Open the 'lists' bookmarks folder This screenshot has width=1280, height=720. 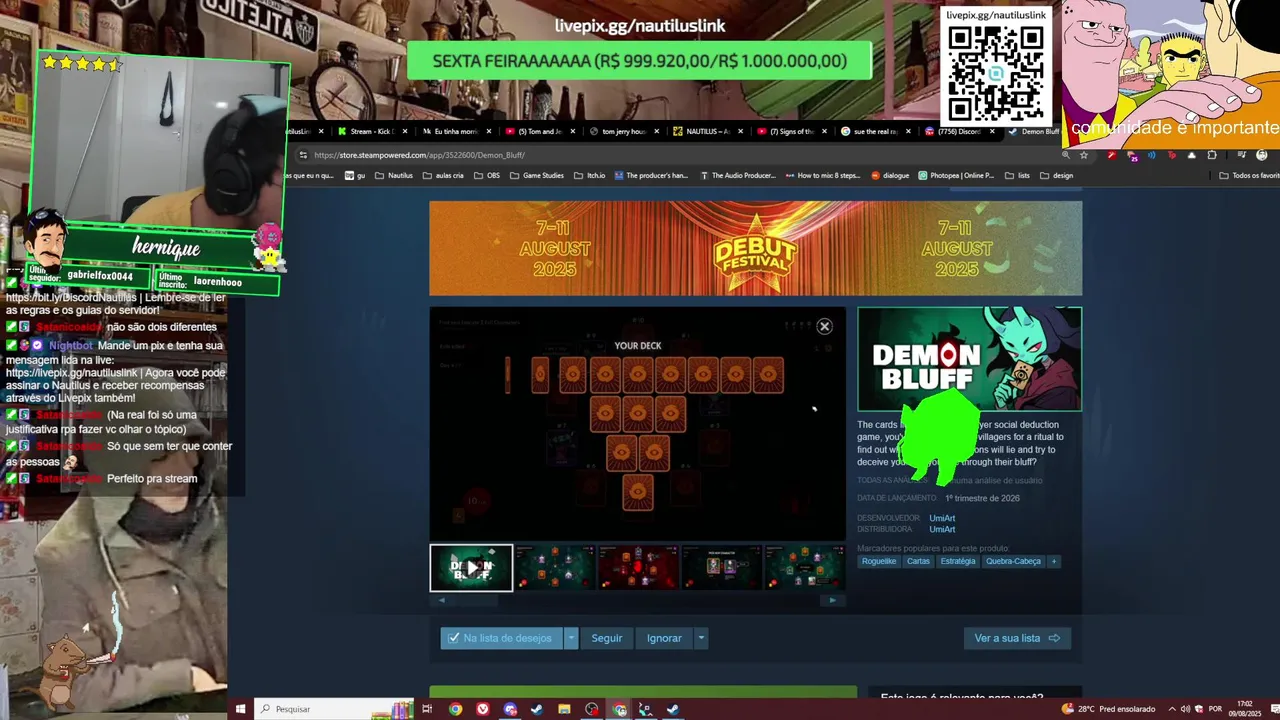pyautogui.click(x=1017, y=175)
